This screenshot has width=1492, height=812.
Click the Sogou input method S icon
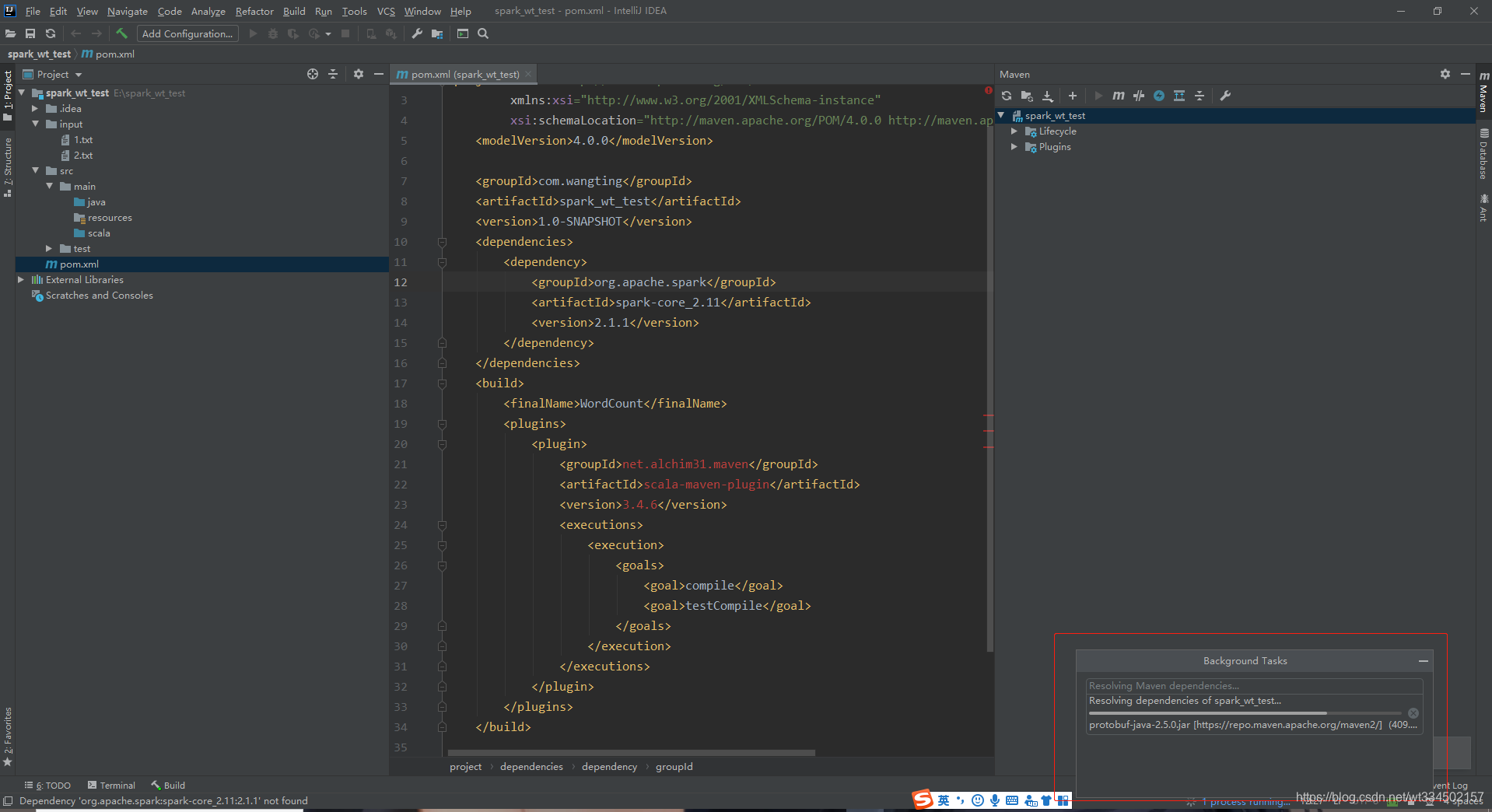(x=923, y=800)
